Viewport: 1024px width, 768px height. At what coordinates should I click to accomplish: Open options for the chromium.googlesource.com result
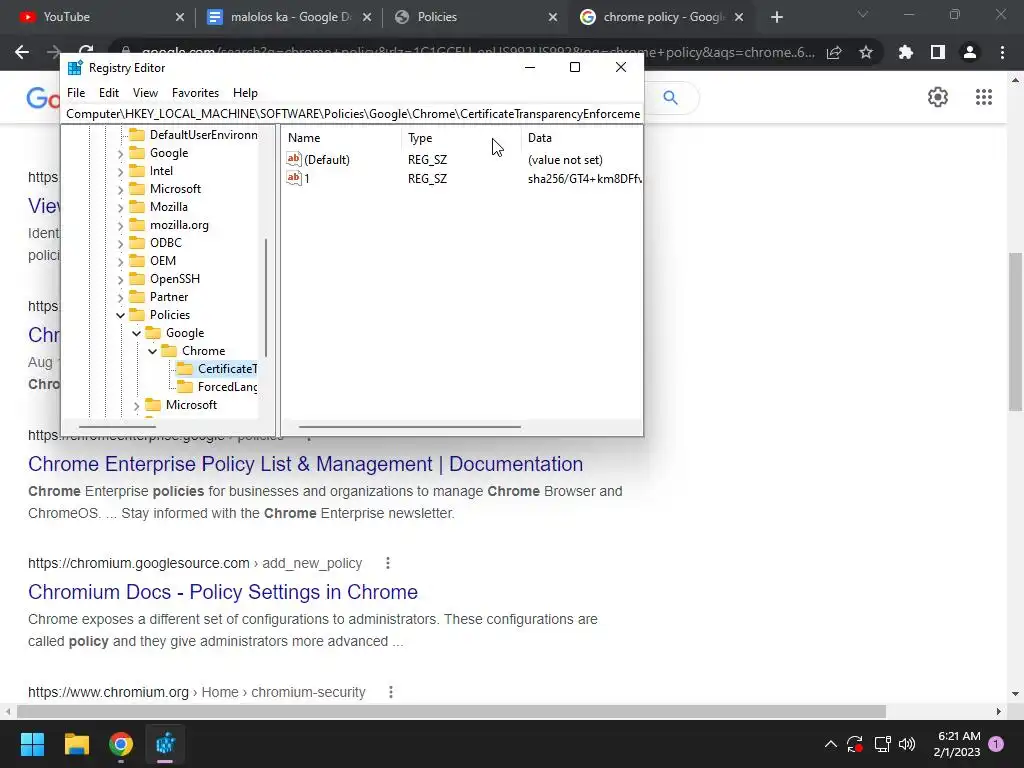click(x=388, y=563)
